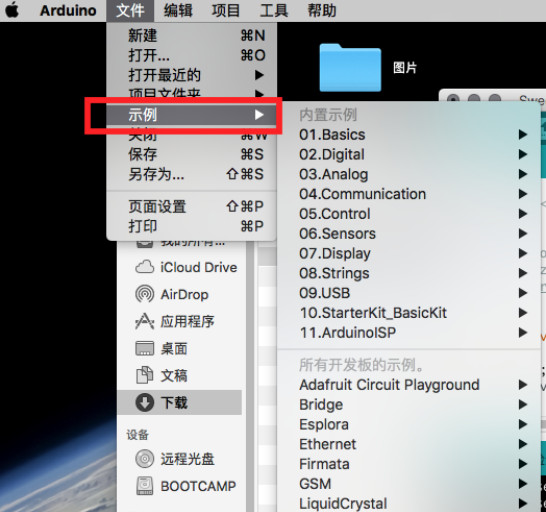Open the Esplora library examples
546x512 pixels.
pos(408,425)
